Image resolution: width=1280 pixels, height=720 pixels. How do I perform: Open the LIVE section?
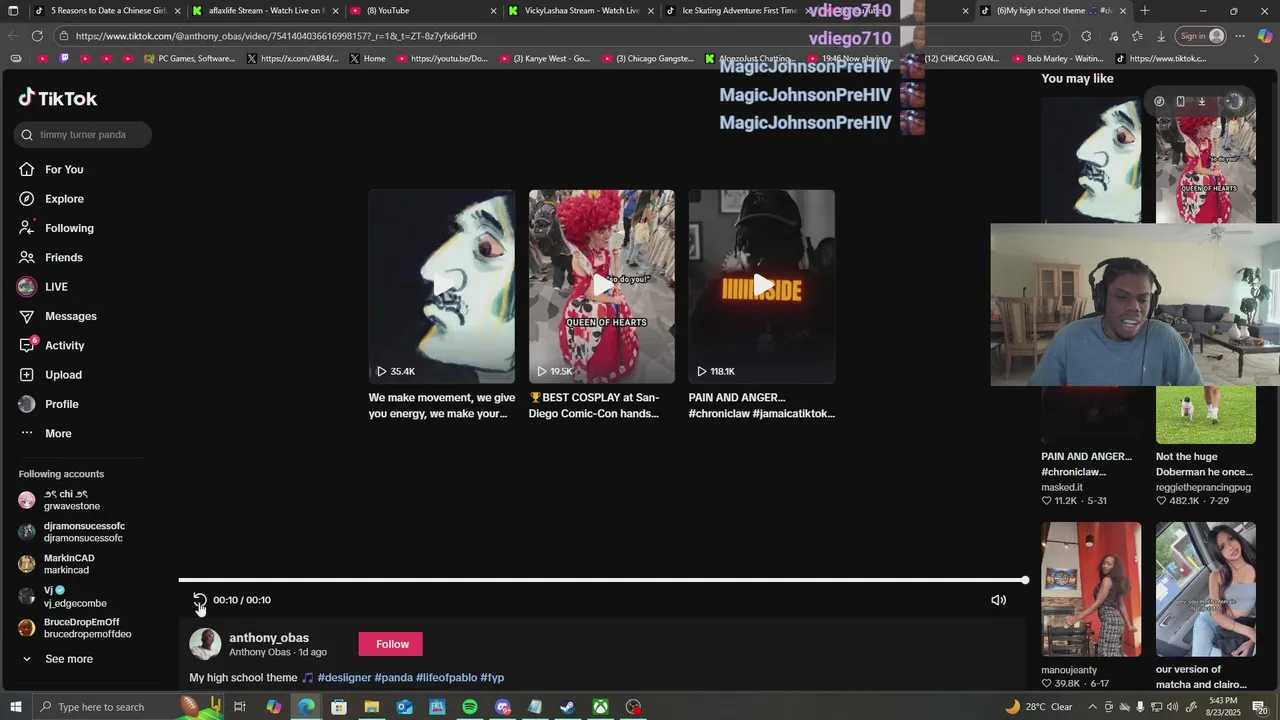[x=56, y=287]
